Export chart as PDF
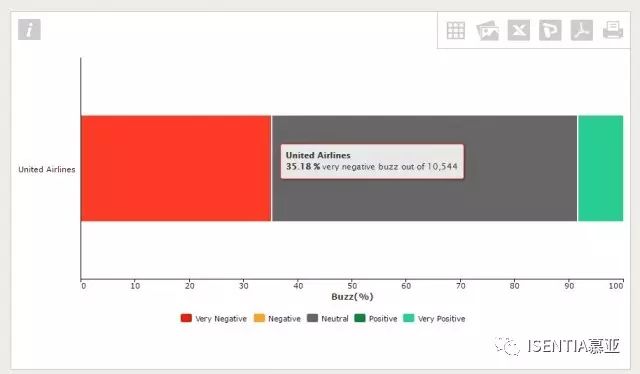This screenshot has width=640, height=374. 582,30
